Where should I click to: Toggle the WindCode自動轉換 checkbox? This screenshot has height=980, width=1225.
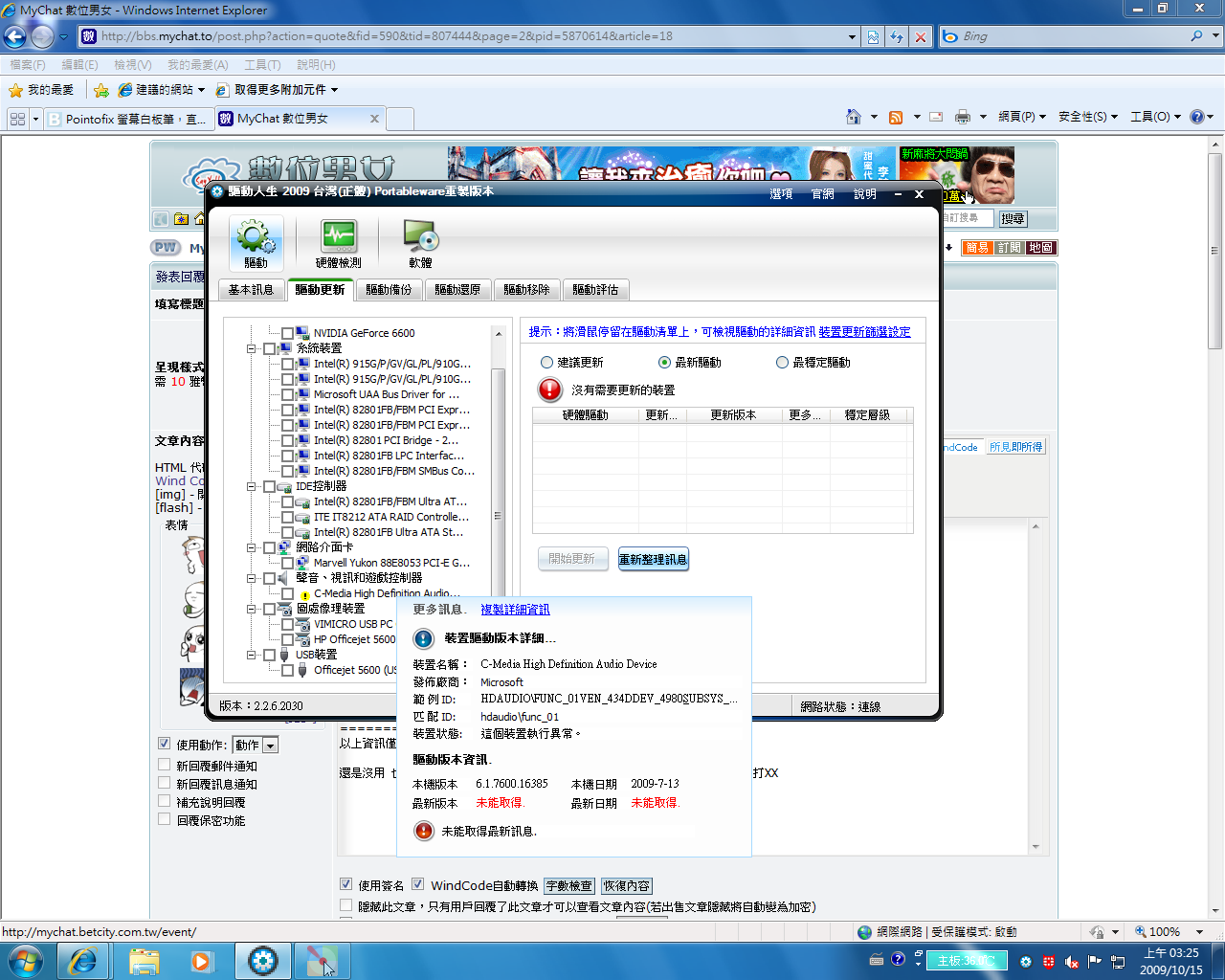(x=417, y=884)
